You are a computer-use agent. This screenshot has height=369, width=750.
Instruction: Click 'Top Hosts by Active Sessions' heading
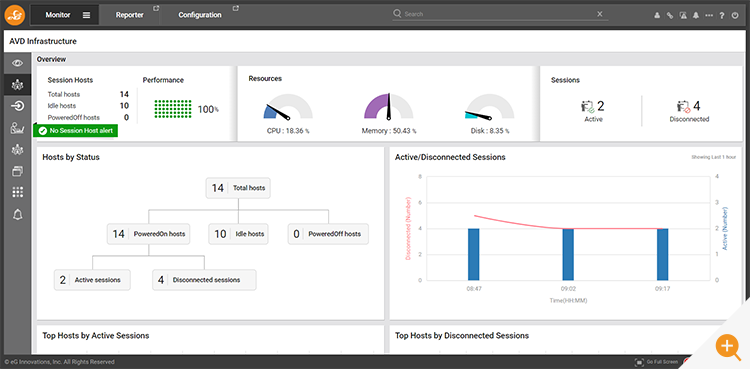coord(96,336)
